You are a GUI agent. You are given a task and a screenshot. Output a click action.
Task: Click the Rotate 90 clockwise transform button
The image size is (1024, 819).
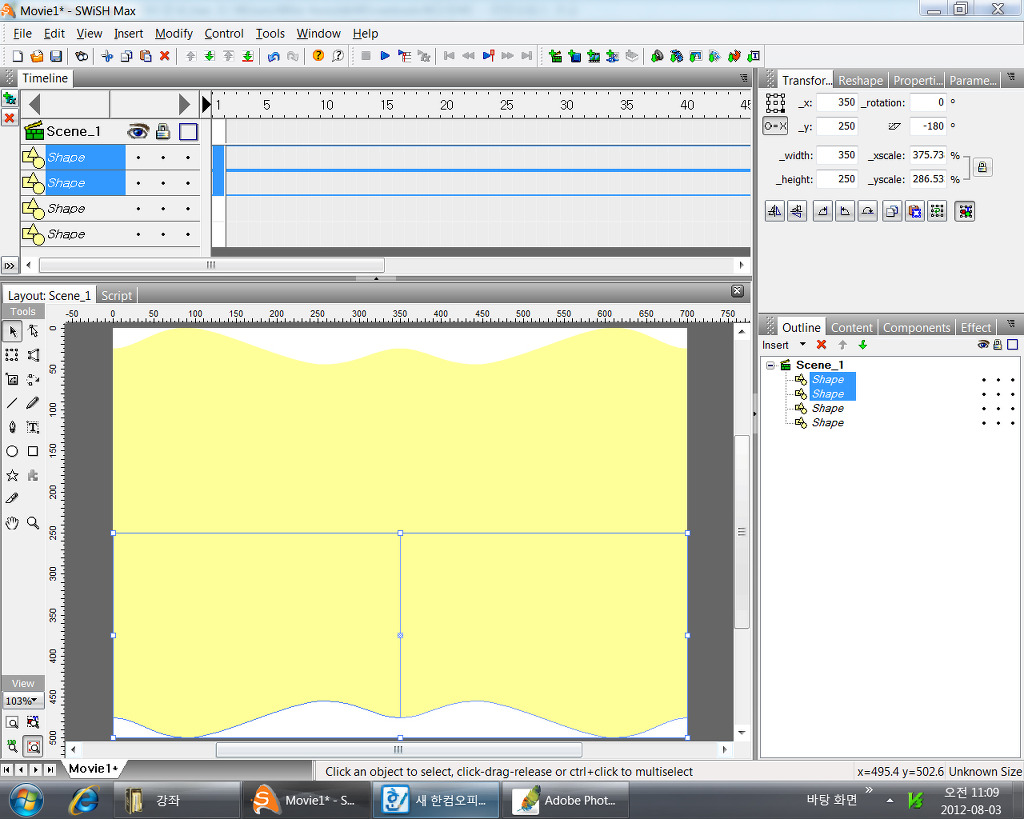[823, 211]
